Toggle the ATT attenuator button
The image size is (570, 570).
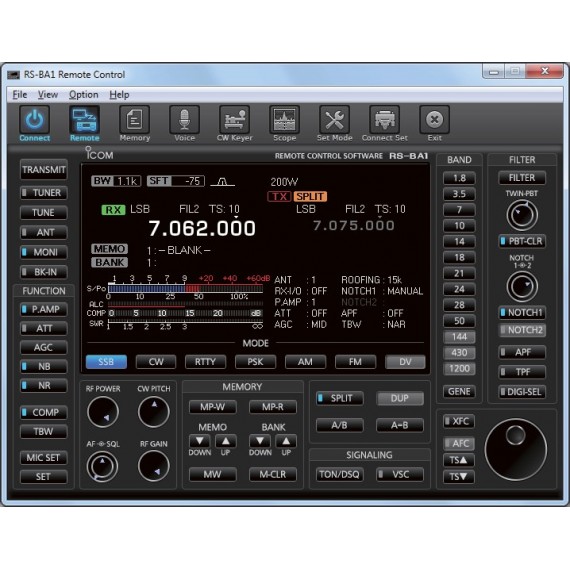(x=44, y=328)
